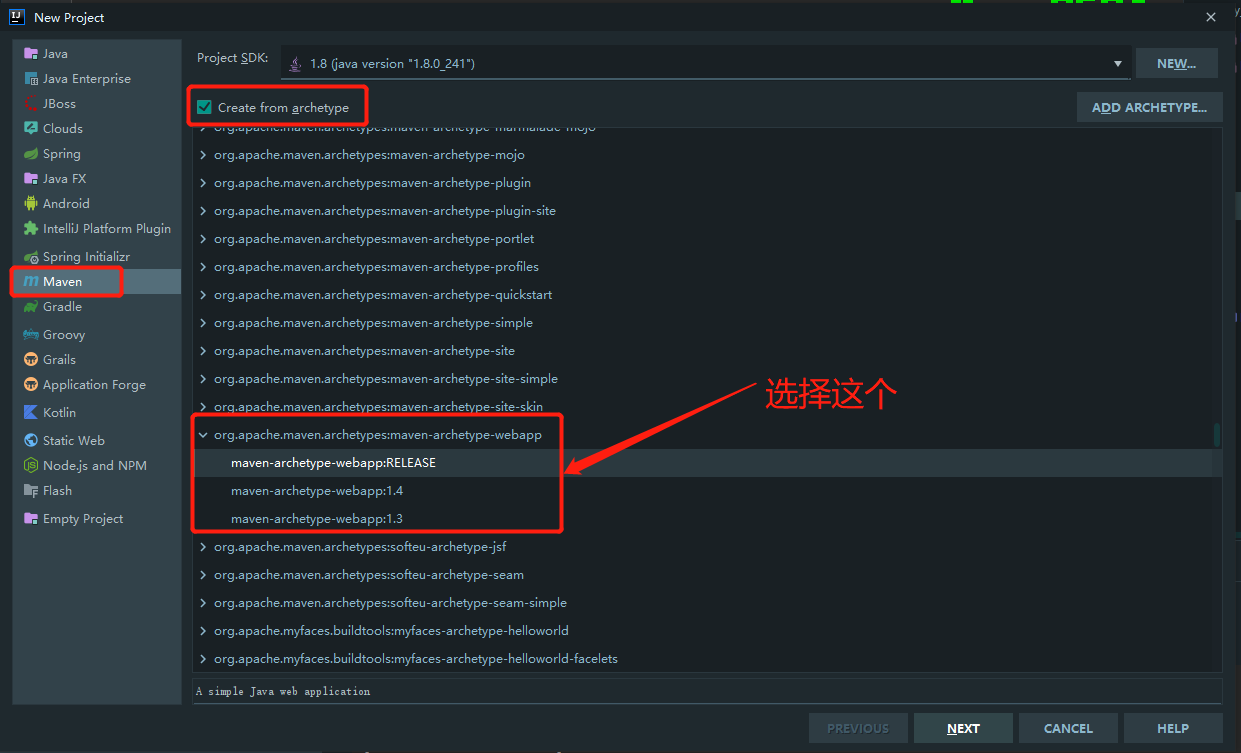The width and height of the screenshot is (1241, 753).
Task: Click the NEW... SDK button
Action: tap(1176, 63)
